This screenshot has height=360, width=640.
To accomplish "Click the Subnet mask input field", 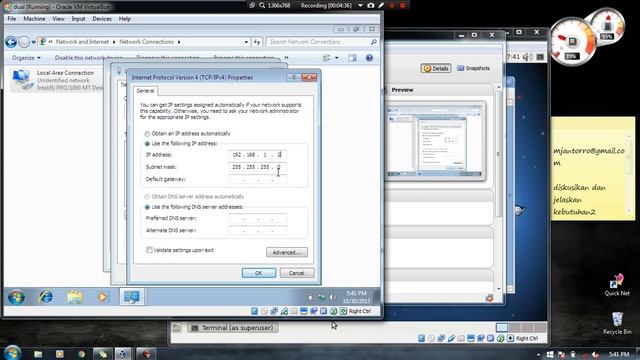I will (x=257, y=167).
